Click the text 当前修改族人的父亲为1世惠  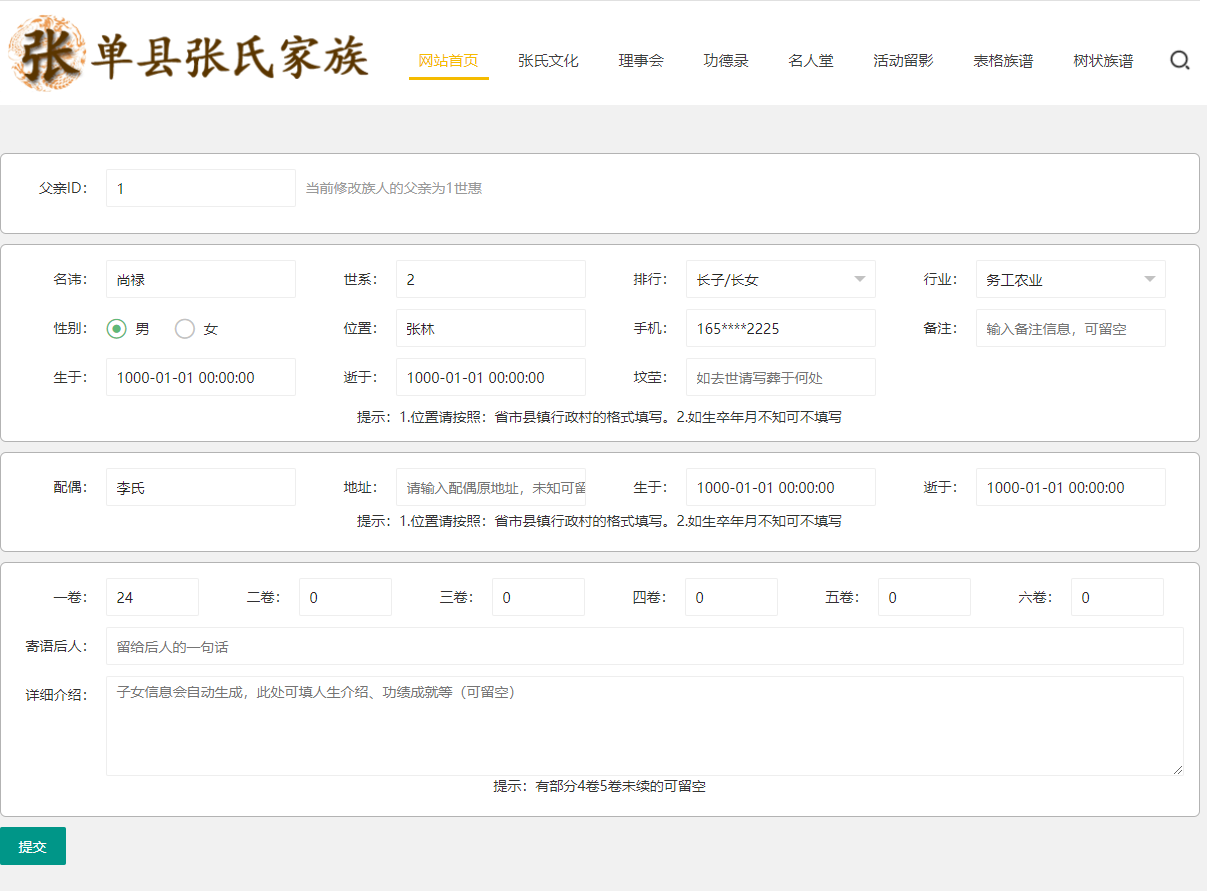click(x=394, y=188)
